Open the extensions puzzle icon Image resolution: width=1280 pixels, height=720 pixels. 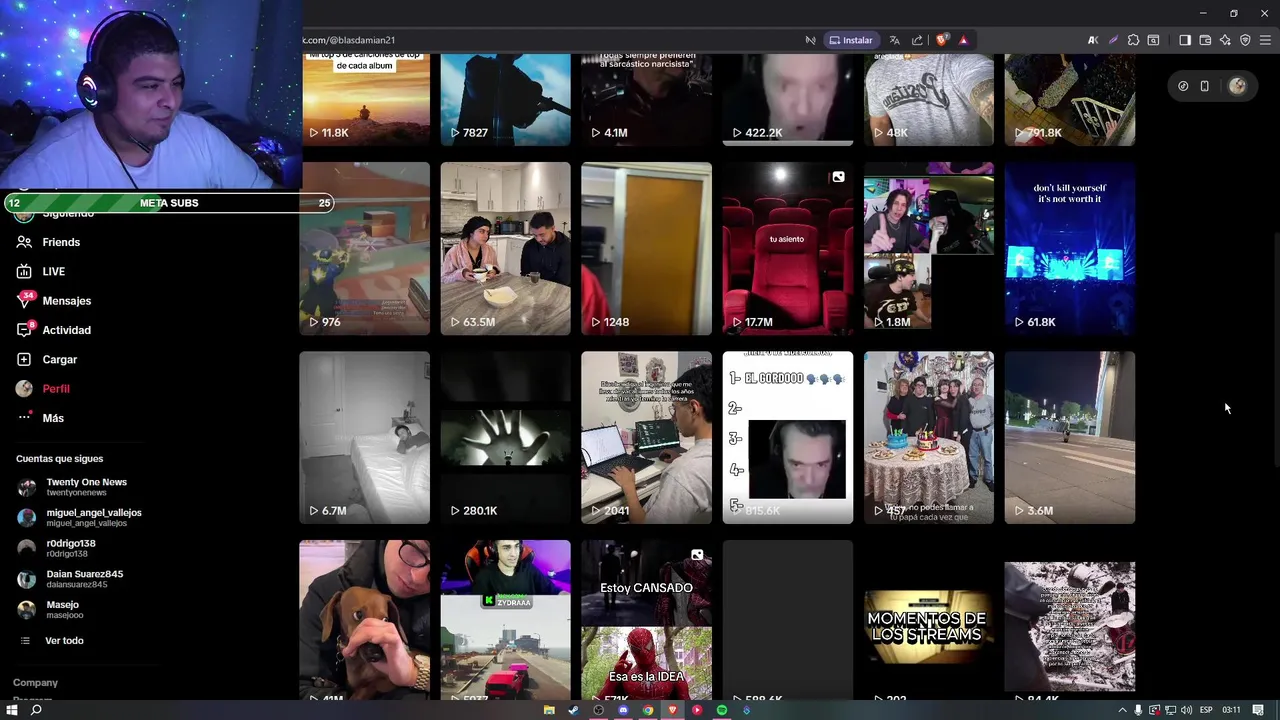point(1133,40)
